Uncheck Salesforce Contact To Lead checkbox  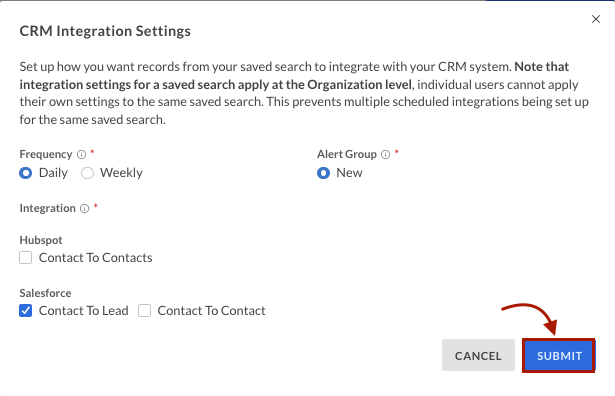[x=25, y=311]
